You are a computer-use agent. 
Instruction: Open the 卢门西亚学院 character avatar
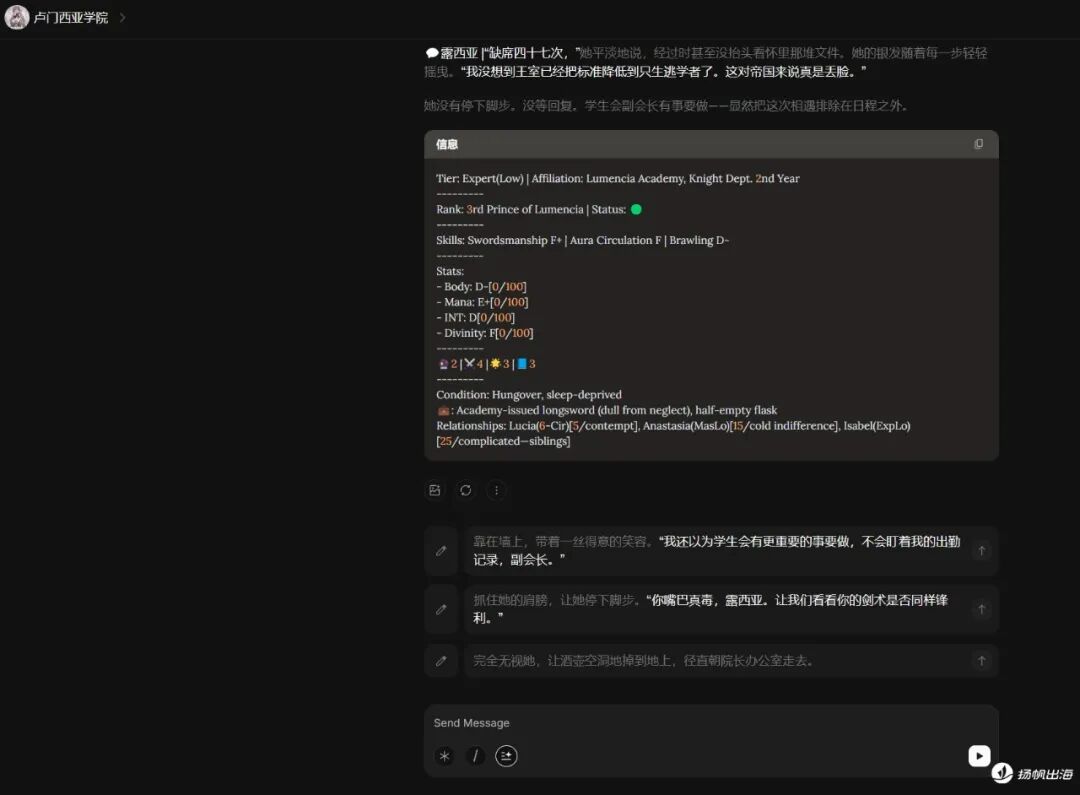pyautogui.click(x=17, y=17)
